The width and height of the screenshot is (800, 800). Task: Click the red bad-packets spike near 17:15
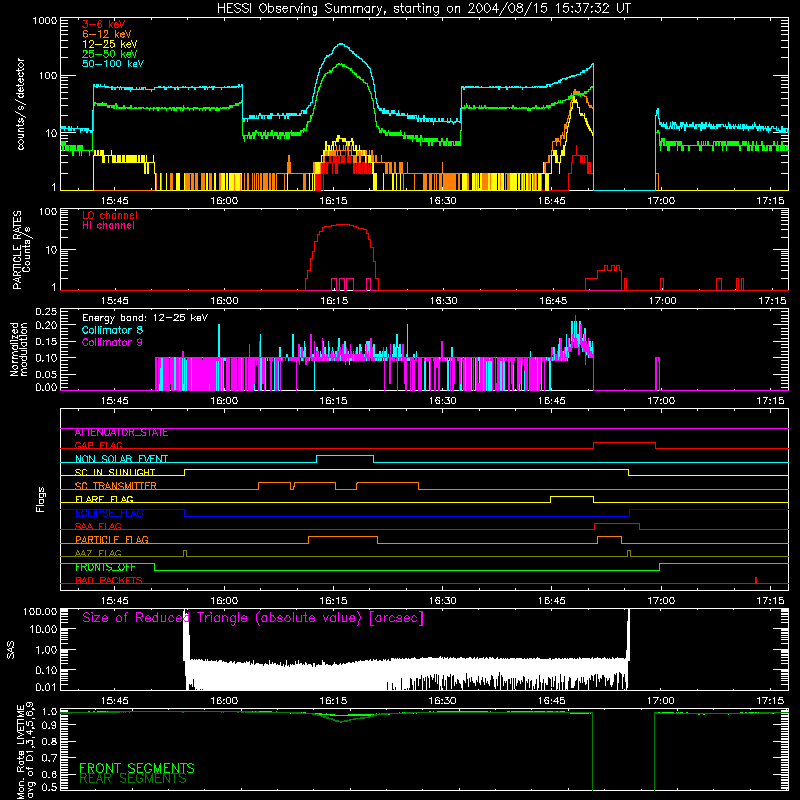(x=756, y=580)
